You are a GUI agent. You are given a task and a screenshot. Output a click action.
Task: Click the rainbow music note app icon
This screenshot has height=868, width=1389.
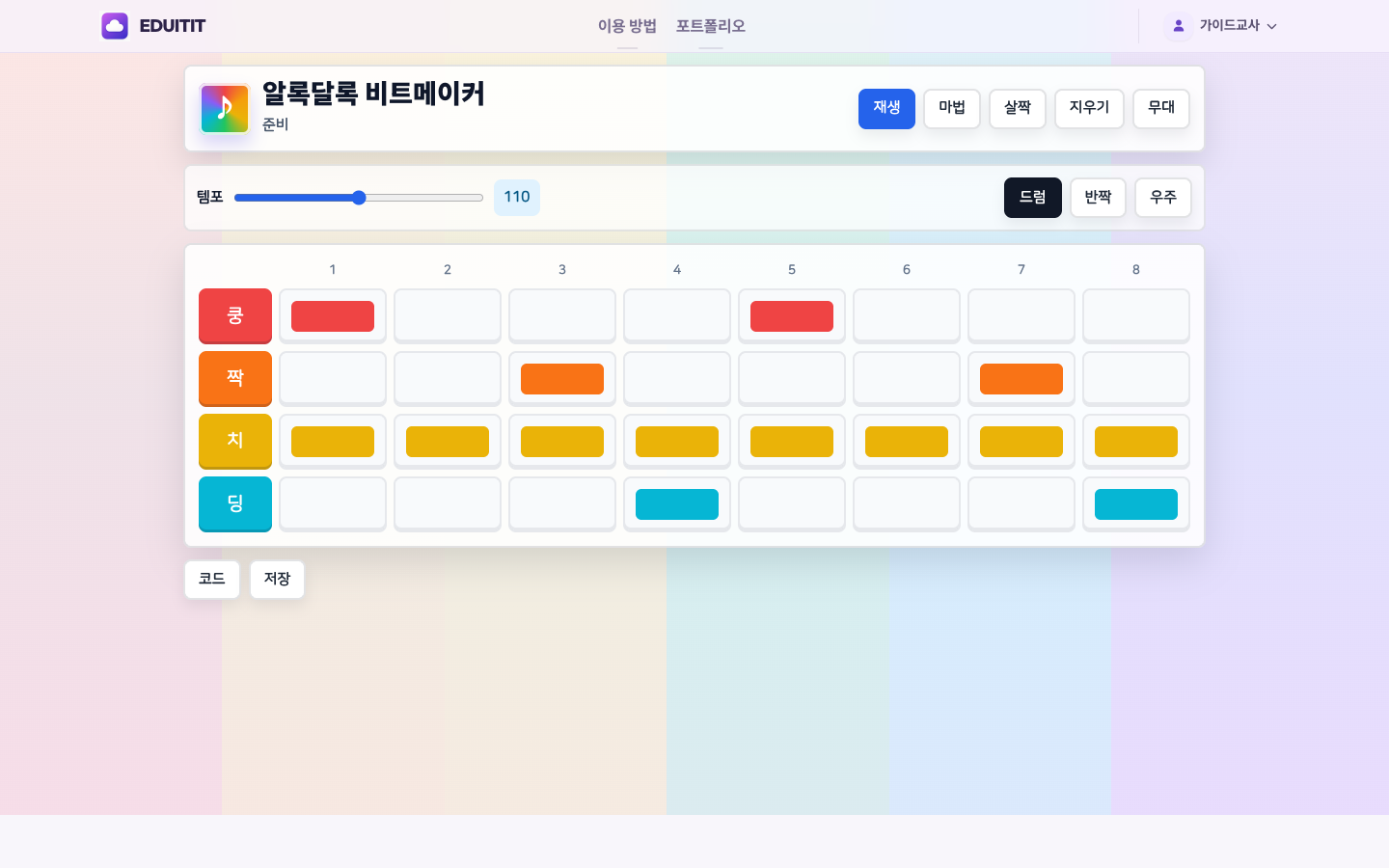click(225, 109)
